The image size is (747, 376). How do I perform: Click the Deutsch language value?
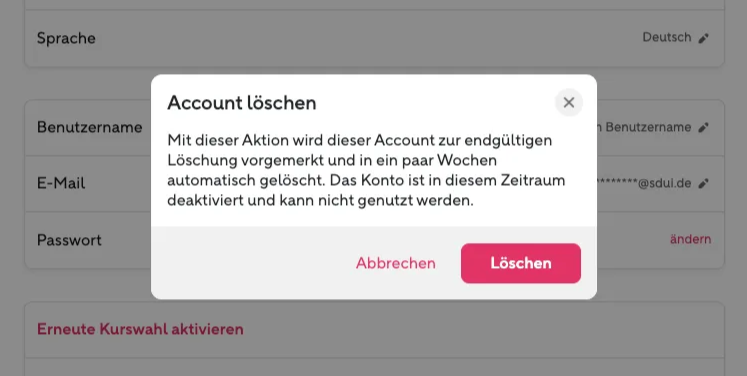(x=666, y=38)
